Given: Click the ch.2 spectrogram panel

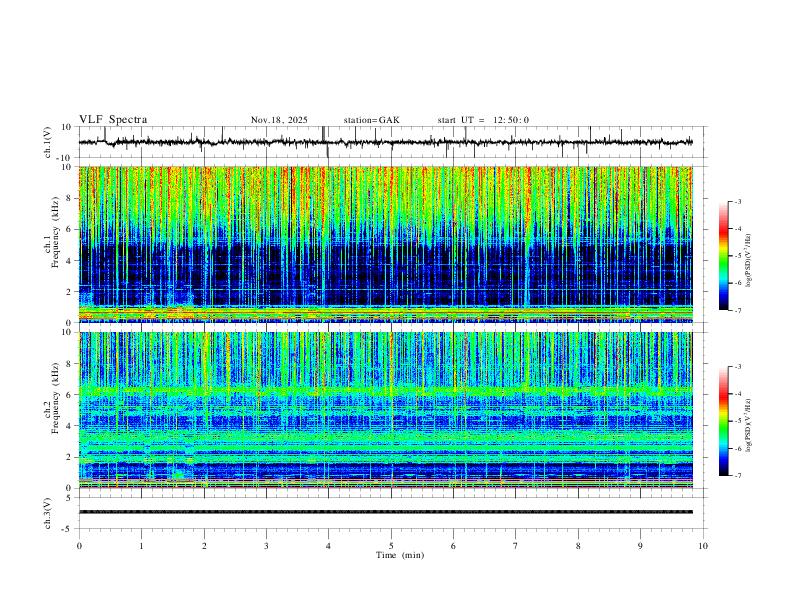Looking at the screenshot, I should coord(386,410).
